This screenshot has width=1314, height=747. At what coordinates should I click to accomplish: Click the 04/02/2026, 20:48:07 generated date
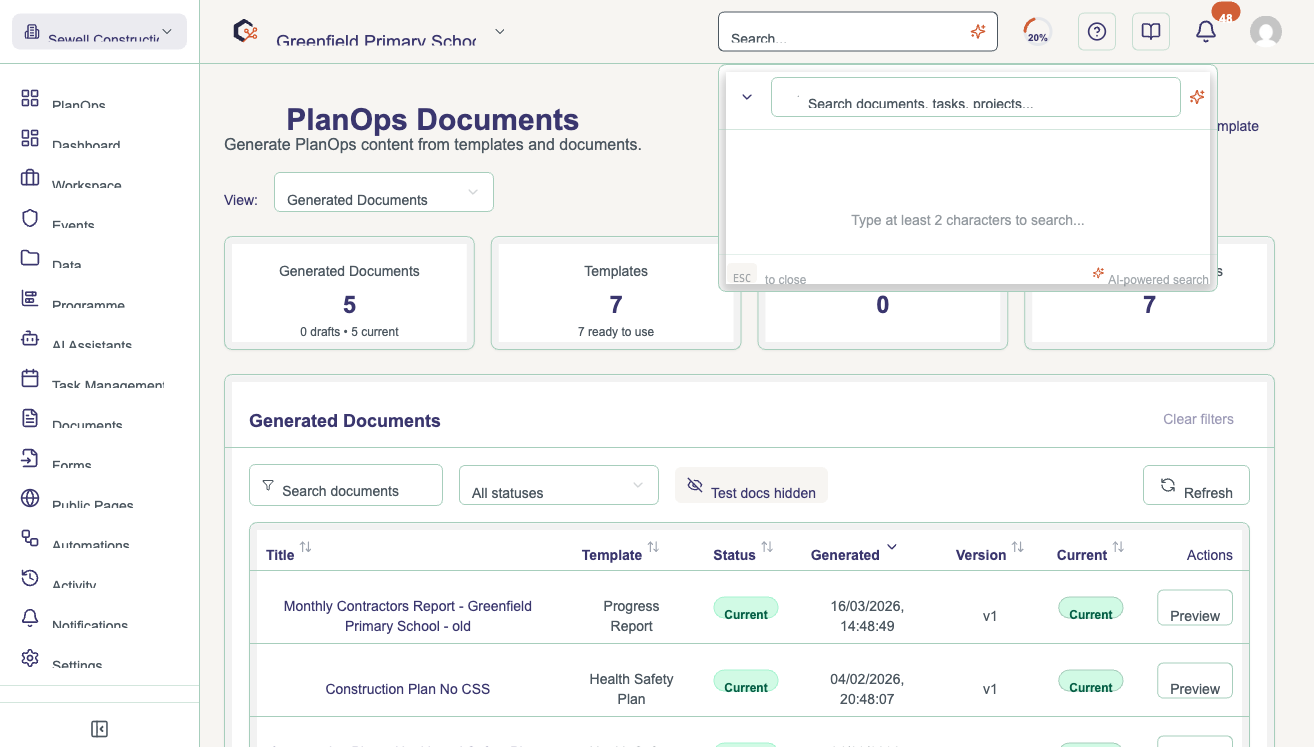coord(867,689)
